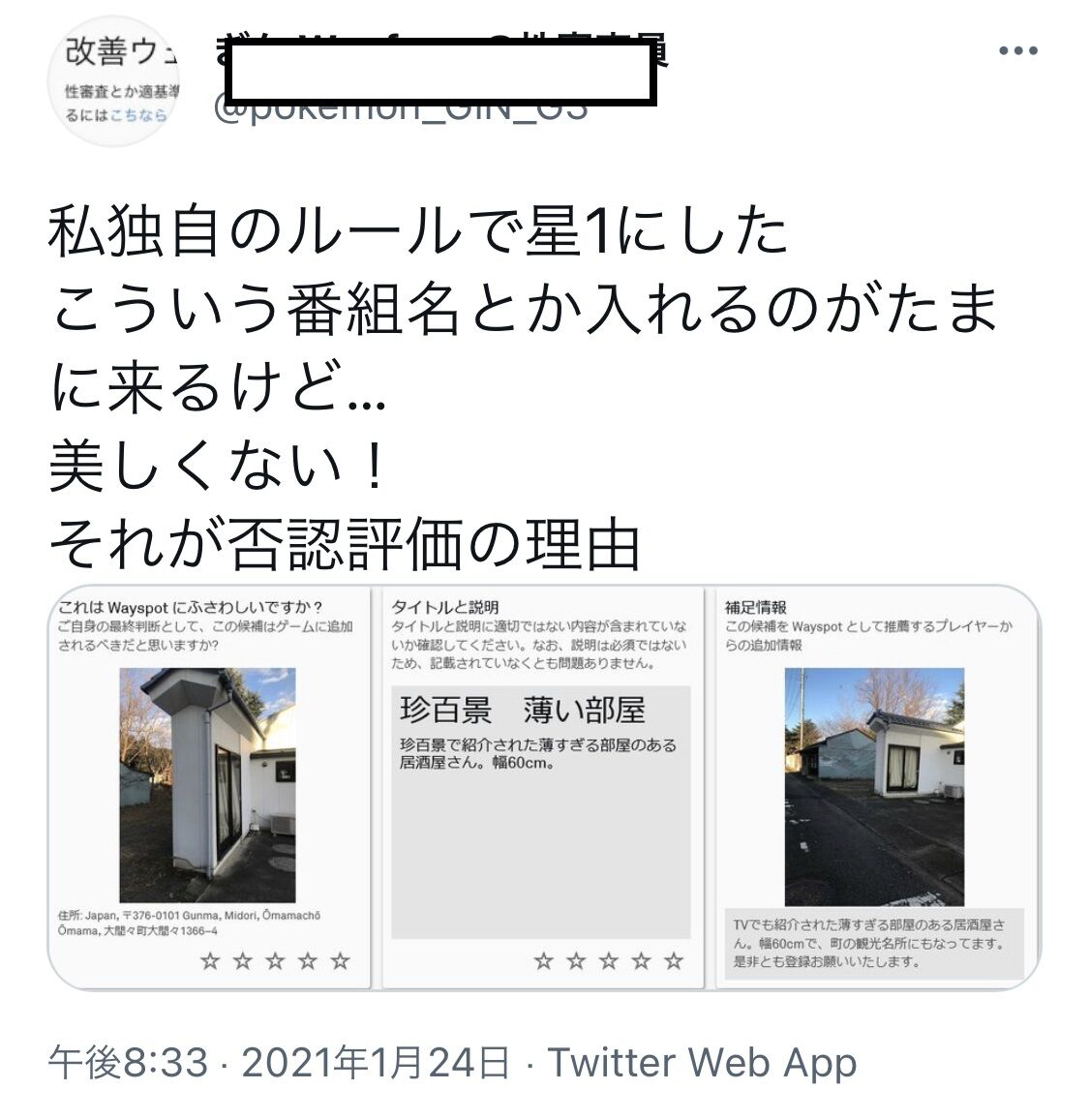Screen dimensions: 1089x1120
Task: Open the supplementary street view building photo
Action: tap(874, 786)
